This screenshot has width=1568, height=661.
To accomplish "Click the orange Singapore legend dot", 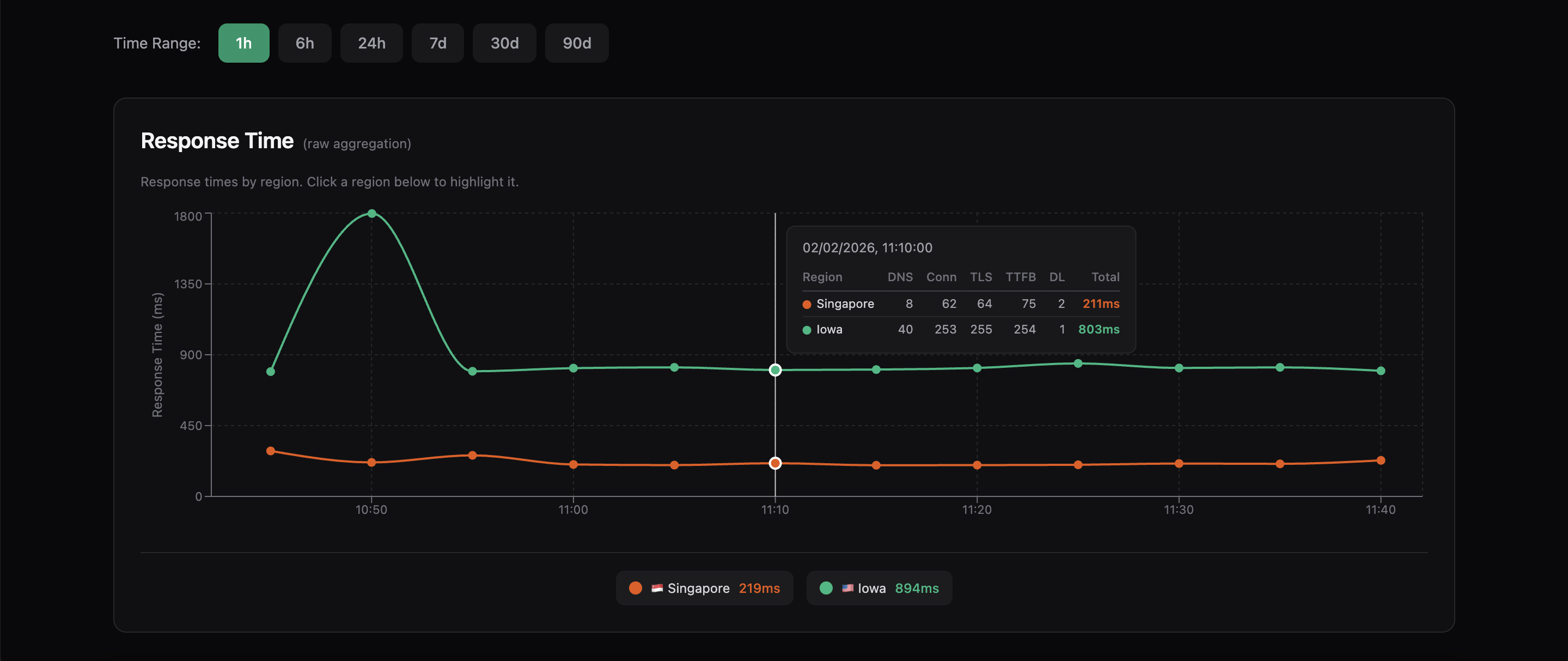I will click(x=636, y=588).
